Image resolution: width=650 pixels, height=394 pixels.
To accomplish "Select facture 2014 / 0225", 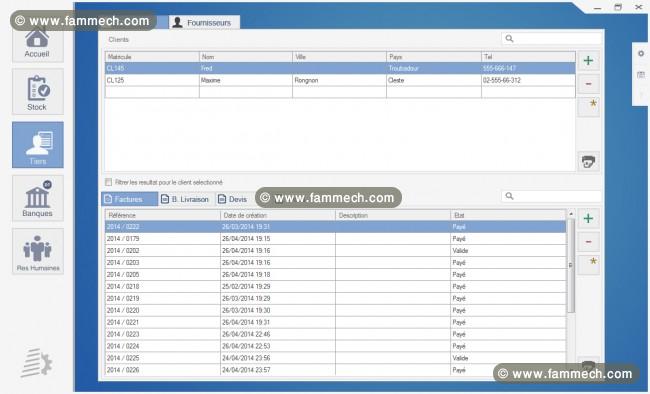I will coord(335,358).
